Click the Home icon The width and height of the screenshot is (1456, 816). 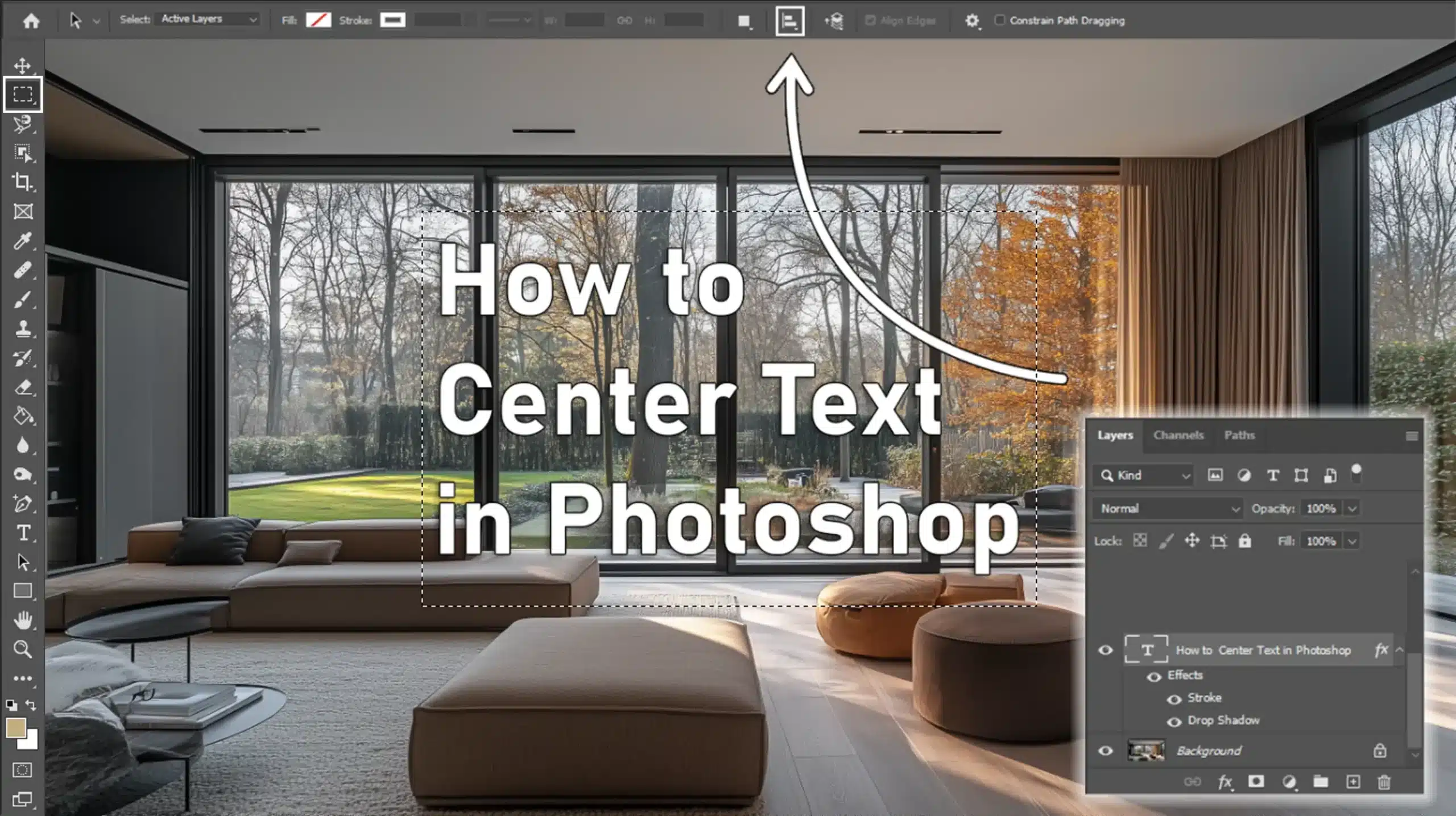(x=31, y=21)
